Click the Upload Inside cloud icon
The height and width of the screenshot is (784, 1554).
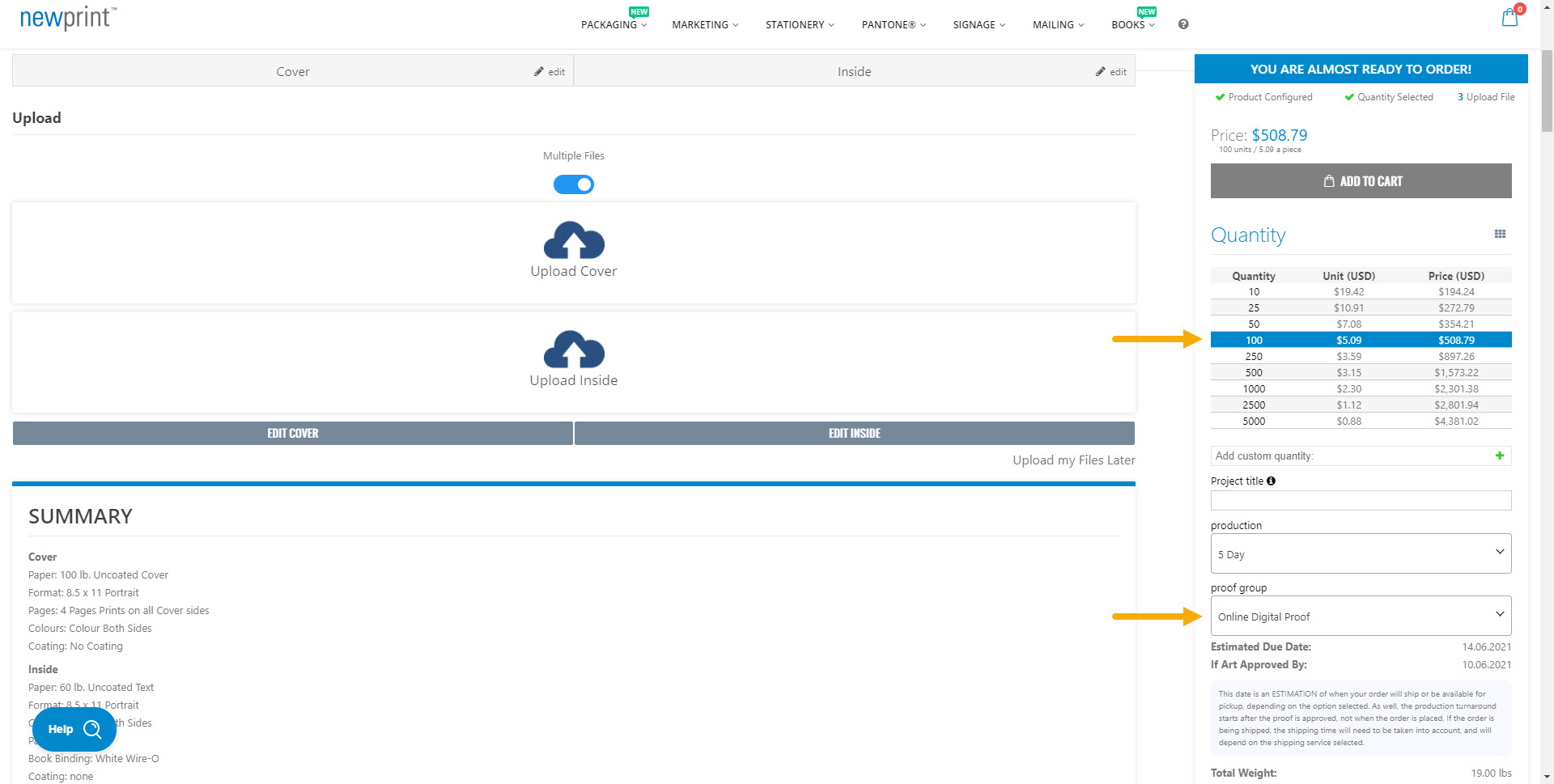574,350
